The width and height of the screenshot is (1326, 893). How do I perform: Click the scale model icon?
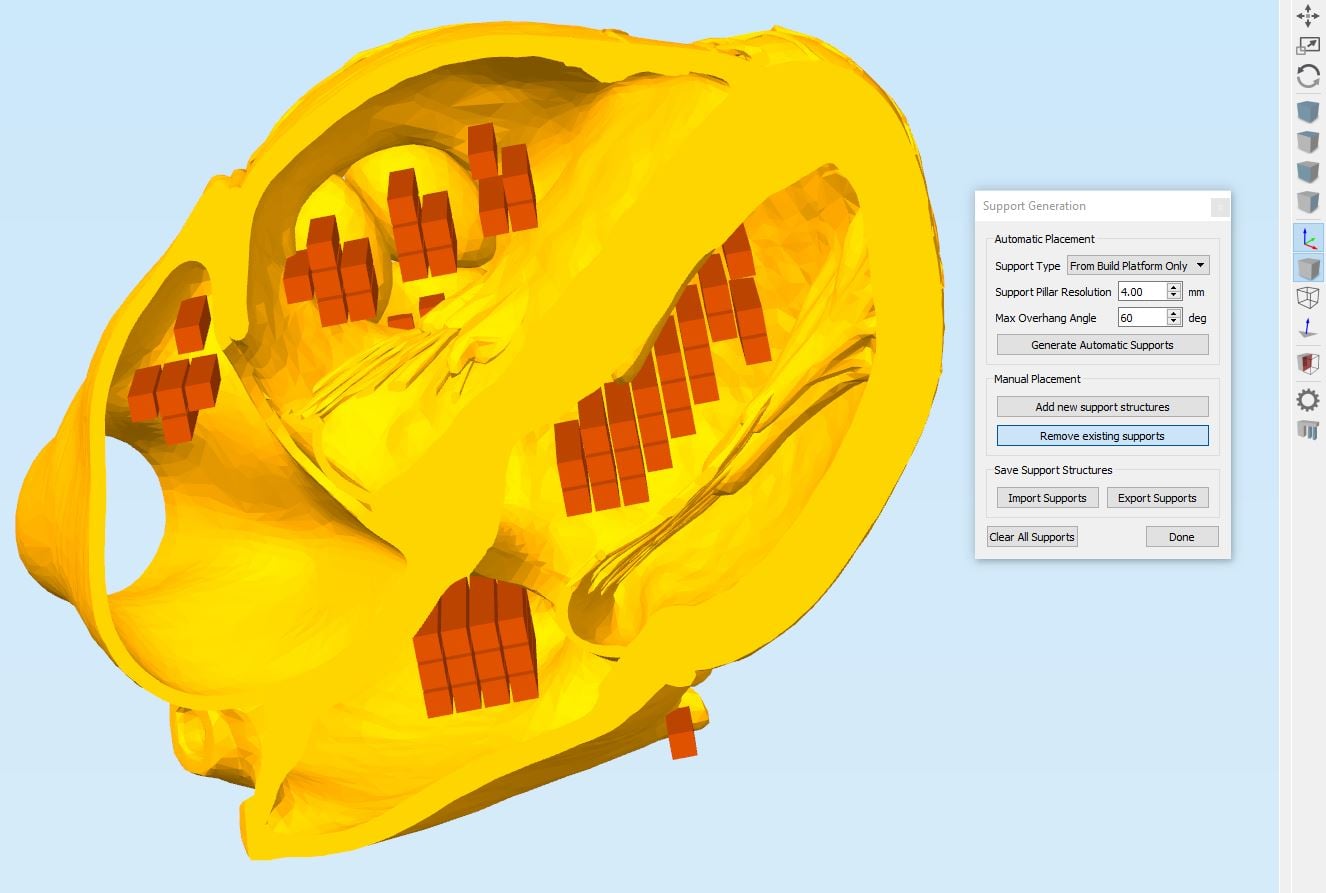1307,46
